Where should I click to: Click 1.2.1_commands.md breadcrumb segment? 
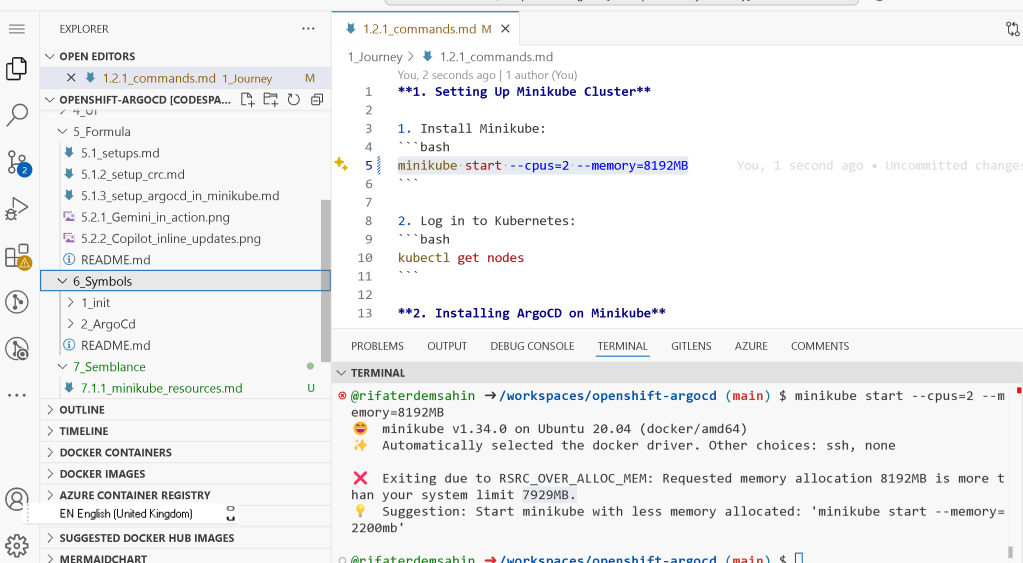click(496, 57)
